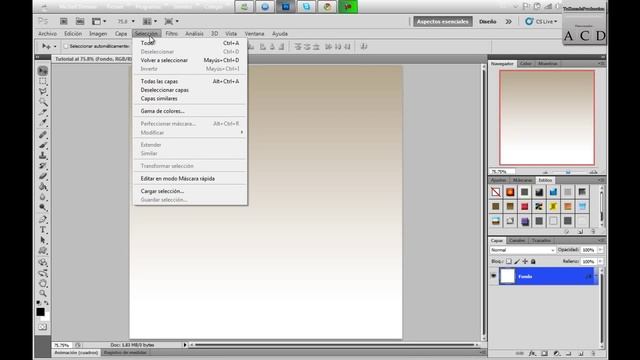Screen dimensions: 640x360
Task: Click the foreground black color swatch
Action: click(x=40, y=312)
